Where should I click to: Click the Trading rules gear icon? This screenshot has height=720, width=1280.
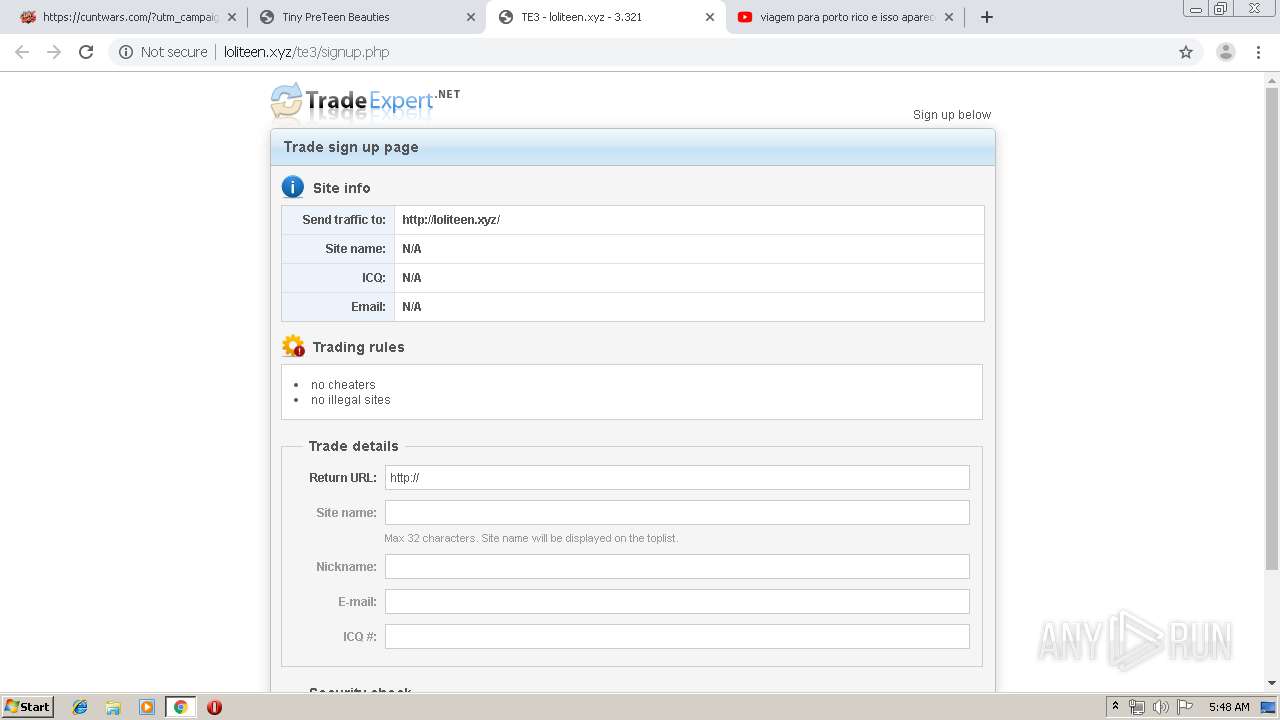(x=293, y=346)
